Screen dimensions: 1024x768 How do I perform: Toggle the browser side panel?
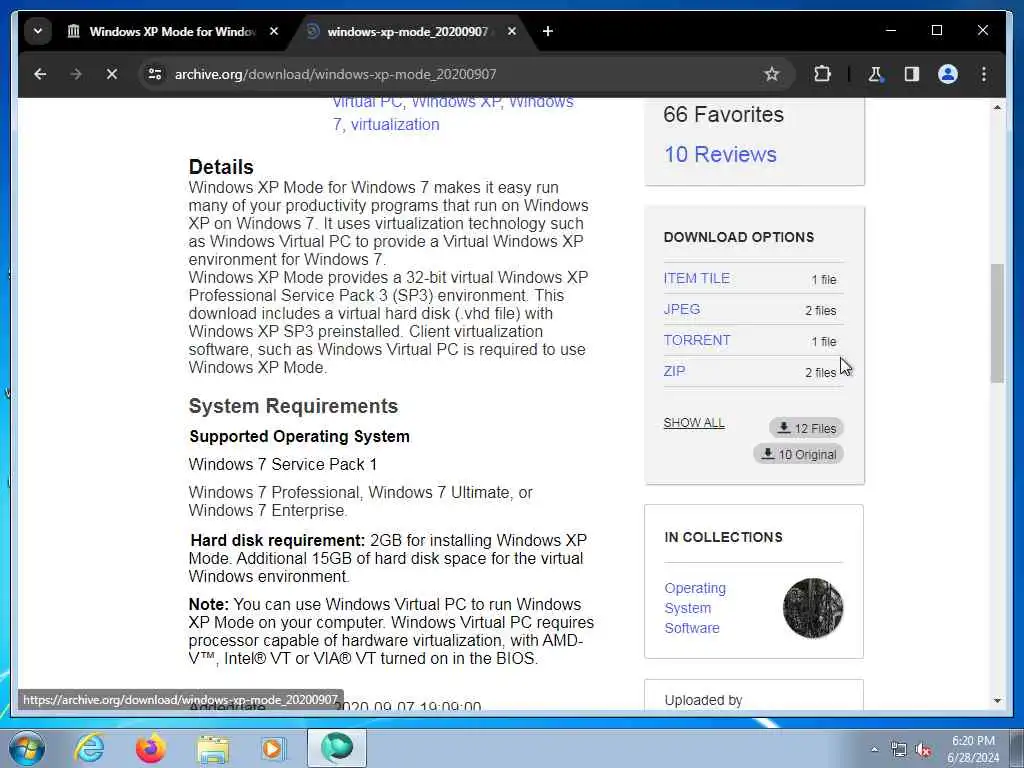point(912,74)
